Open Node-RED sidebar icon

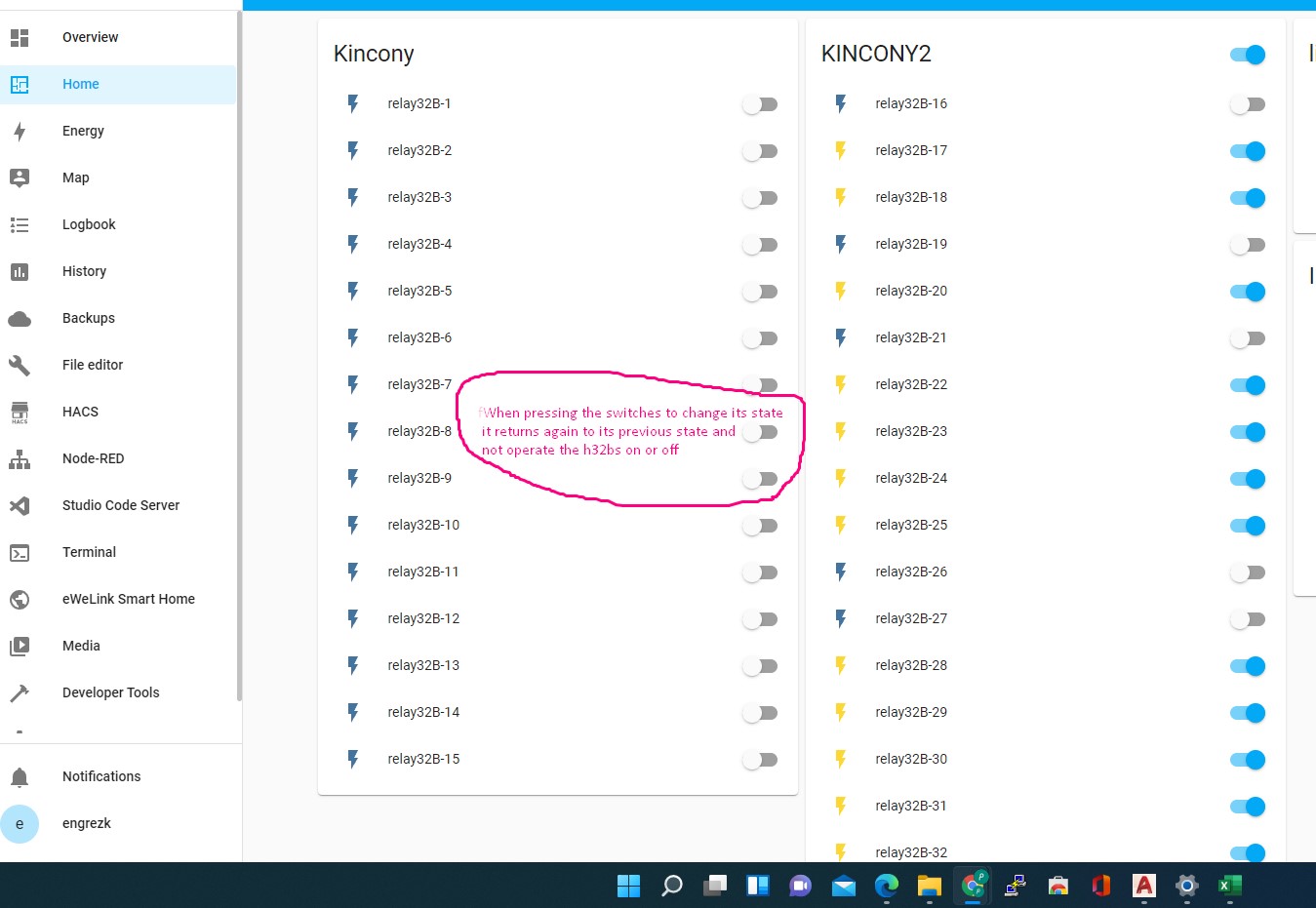coord(20,459)
